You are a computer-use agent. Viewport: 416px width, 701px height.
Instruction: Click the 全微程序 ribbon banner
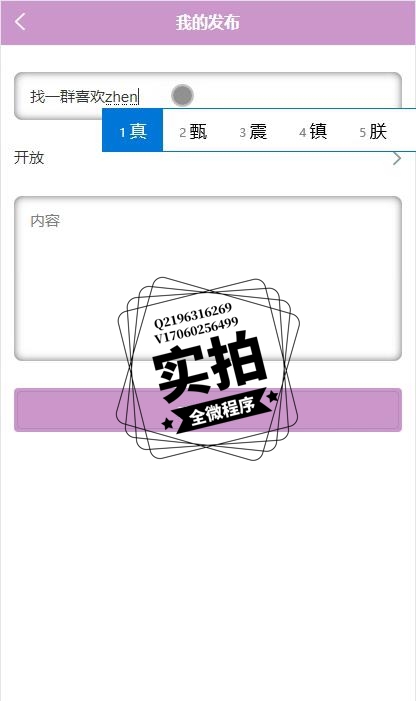pos(222,411)
